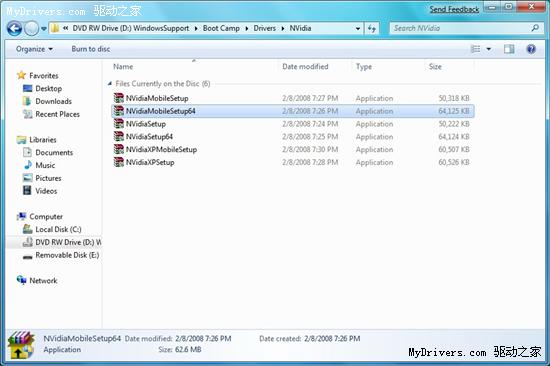Open the Pictures library
550x366 pixels.
[x=48, y=178]
